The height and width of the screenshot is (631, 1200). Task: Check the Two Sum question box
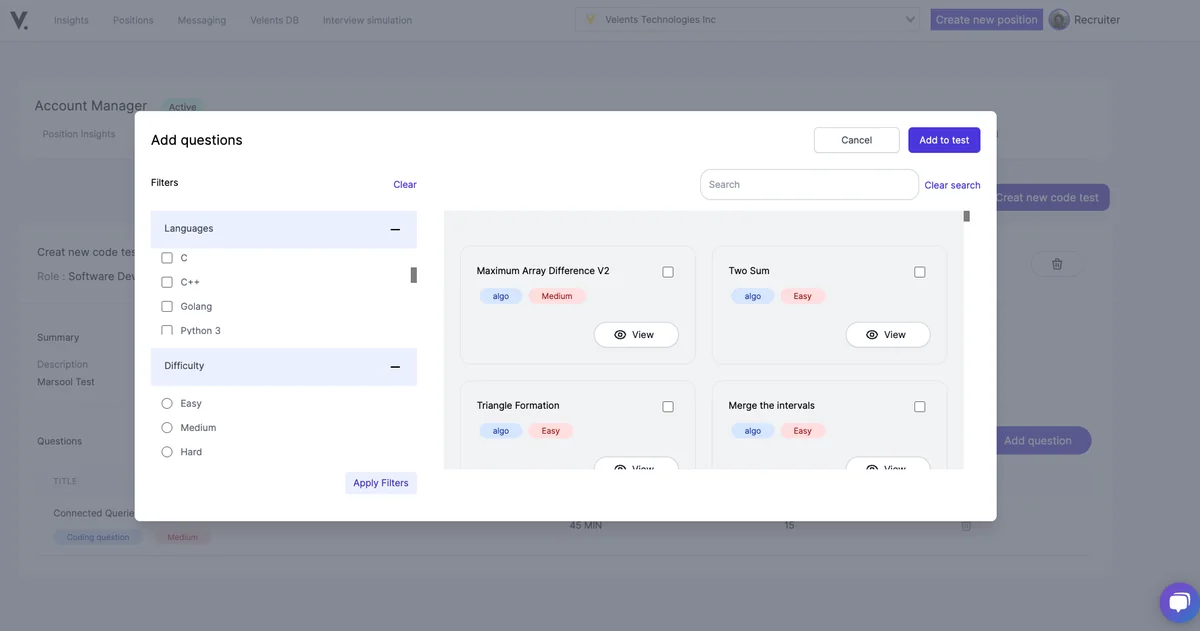920,272
